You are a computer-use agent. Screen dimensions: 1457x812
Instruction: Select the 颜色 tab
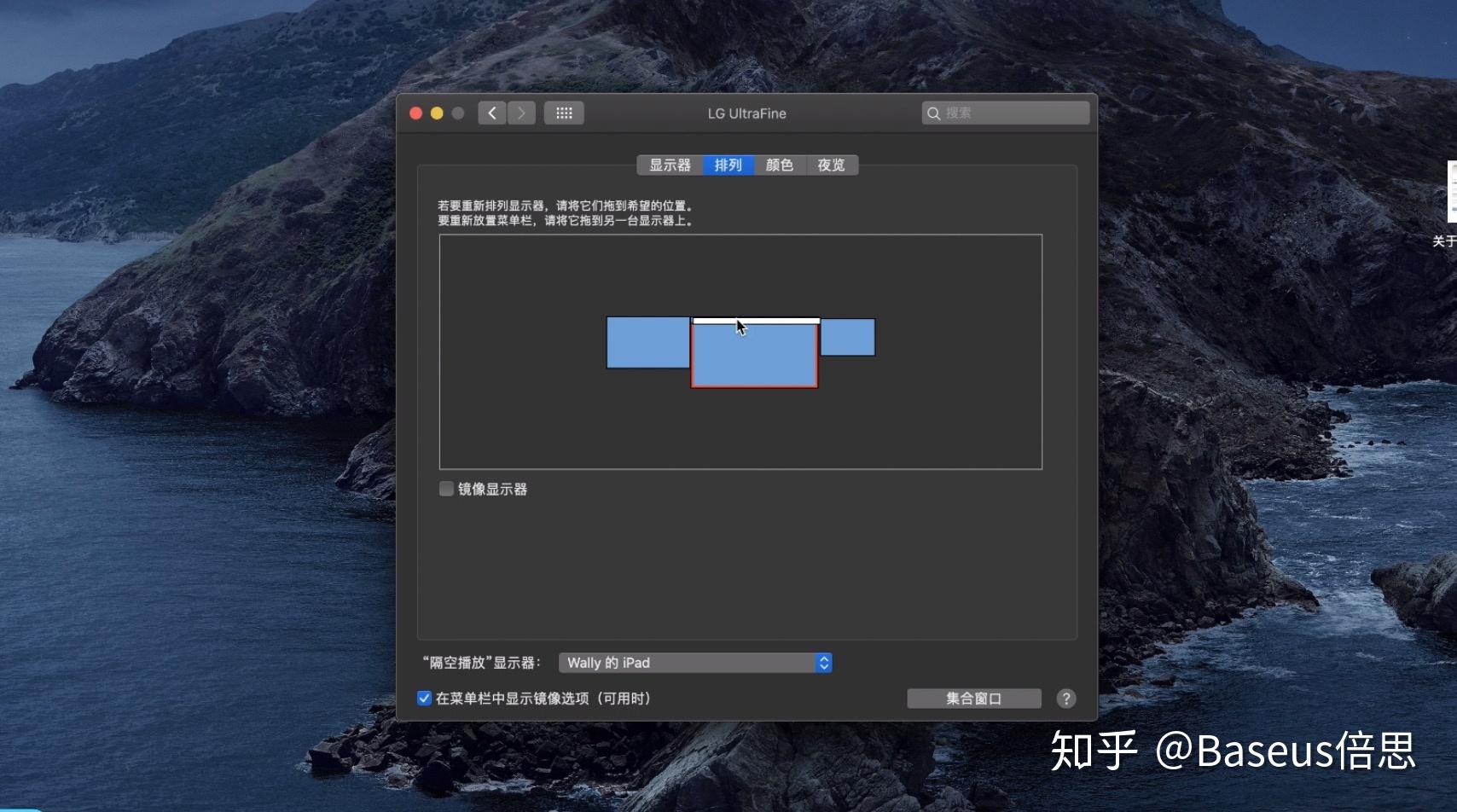pyautogui.click(x=779, y=165)
